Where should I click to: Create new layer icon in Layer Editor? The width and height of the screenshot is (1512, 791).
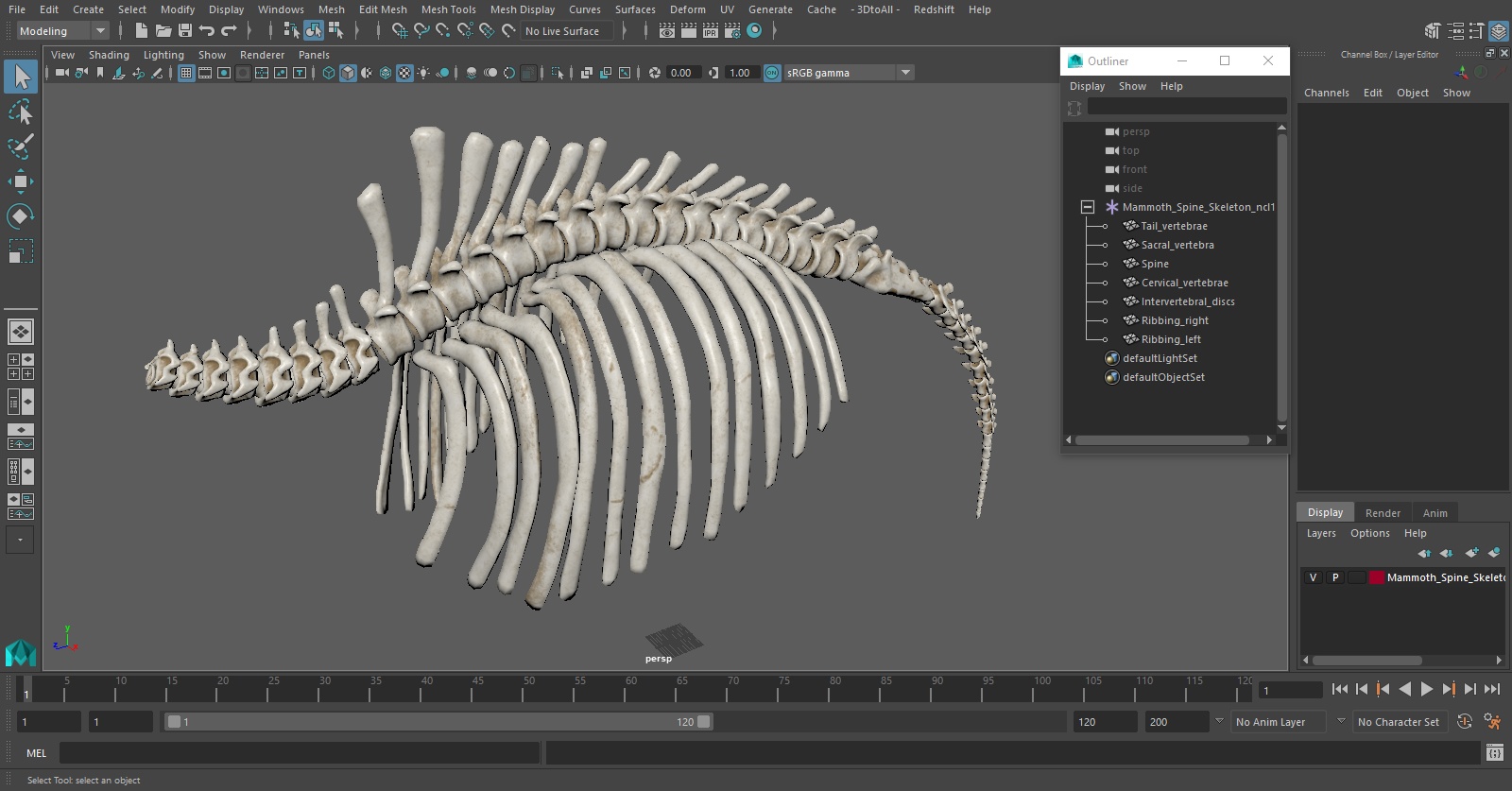click(1471, 553)
